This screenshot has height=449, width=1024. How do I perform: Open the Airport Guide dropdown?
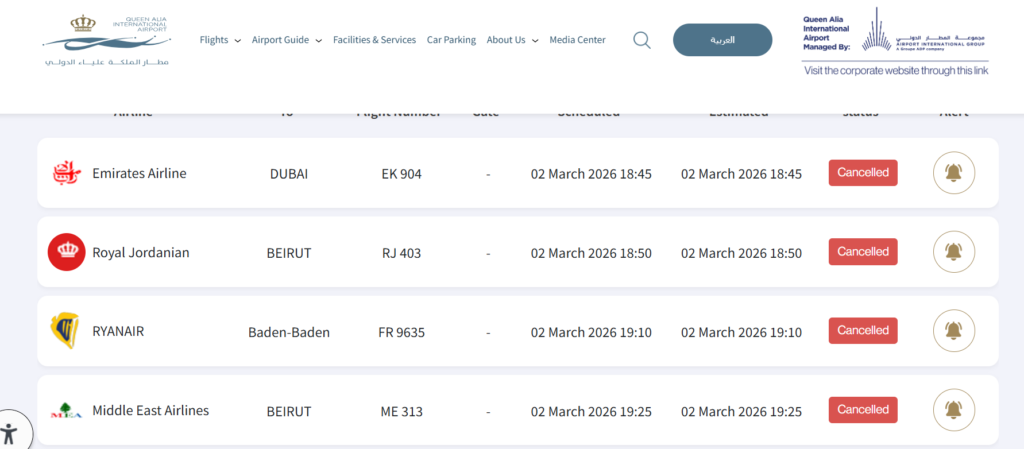286,40
